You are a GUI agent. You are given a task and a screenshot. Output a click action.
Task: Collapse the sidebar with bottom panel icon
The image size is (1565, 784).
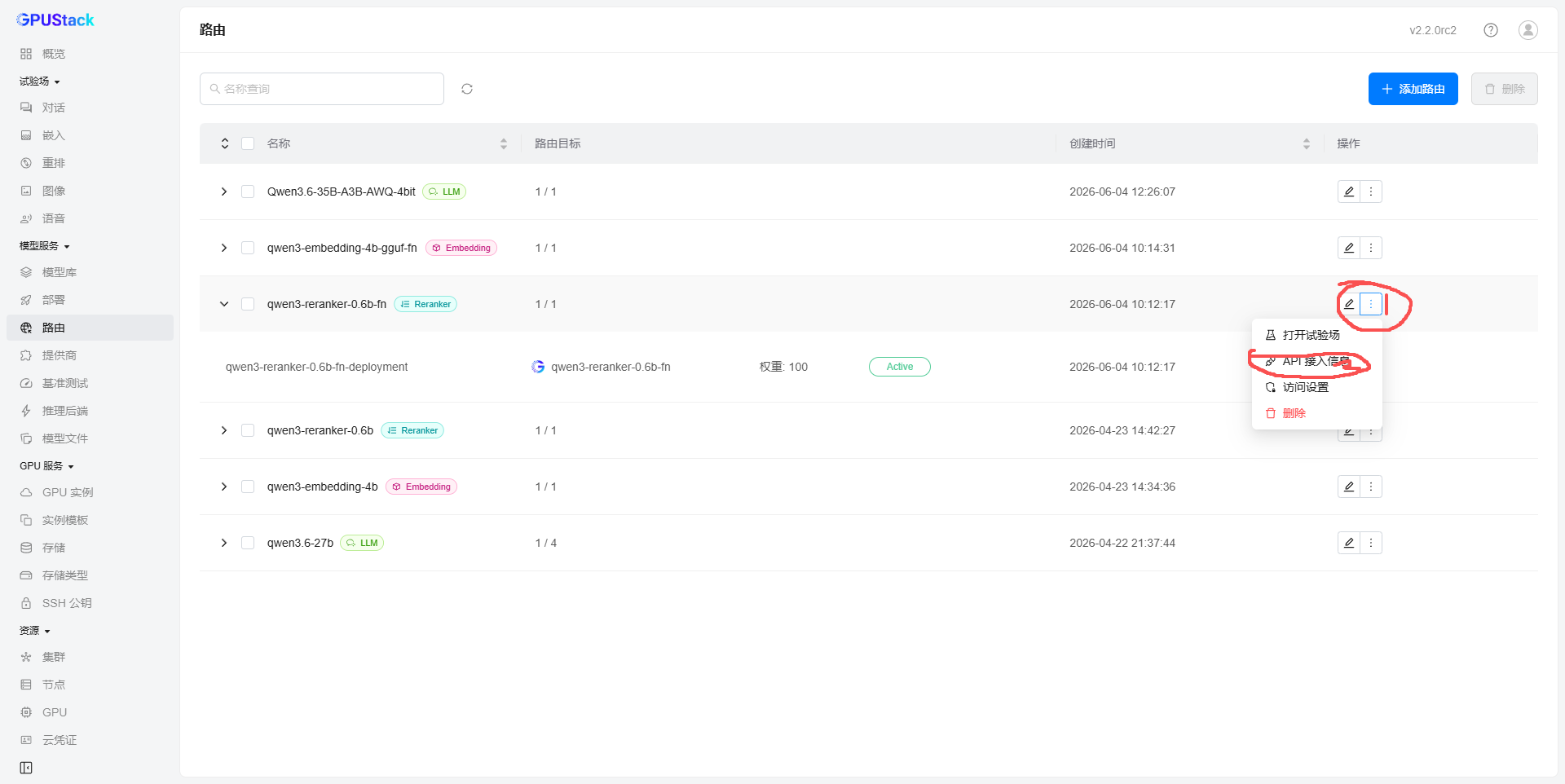(26, 768)
